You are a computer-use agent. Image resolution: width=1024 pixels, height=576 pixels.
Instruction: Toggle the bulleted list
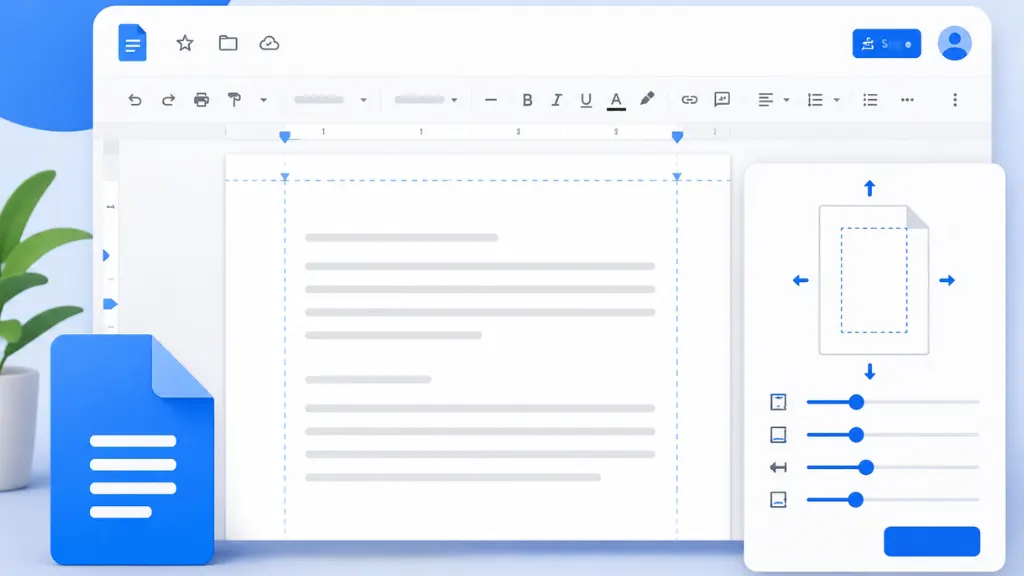coord(870,100)
